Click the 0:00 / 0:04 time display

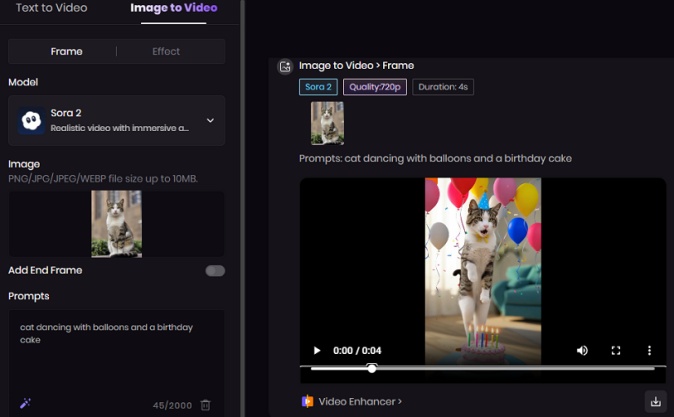click(357, 350)
